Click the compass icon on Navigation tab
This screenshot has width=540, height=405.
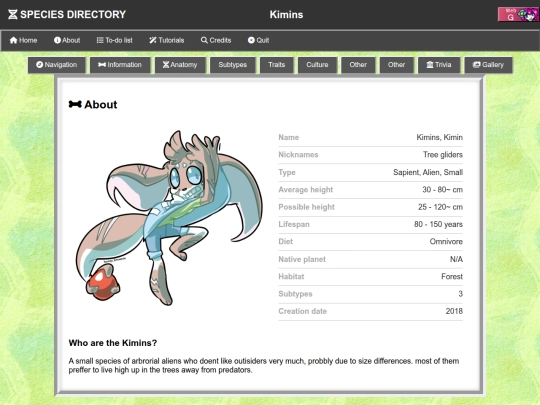(x=40, y=65)
